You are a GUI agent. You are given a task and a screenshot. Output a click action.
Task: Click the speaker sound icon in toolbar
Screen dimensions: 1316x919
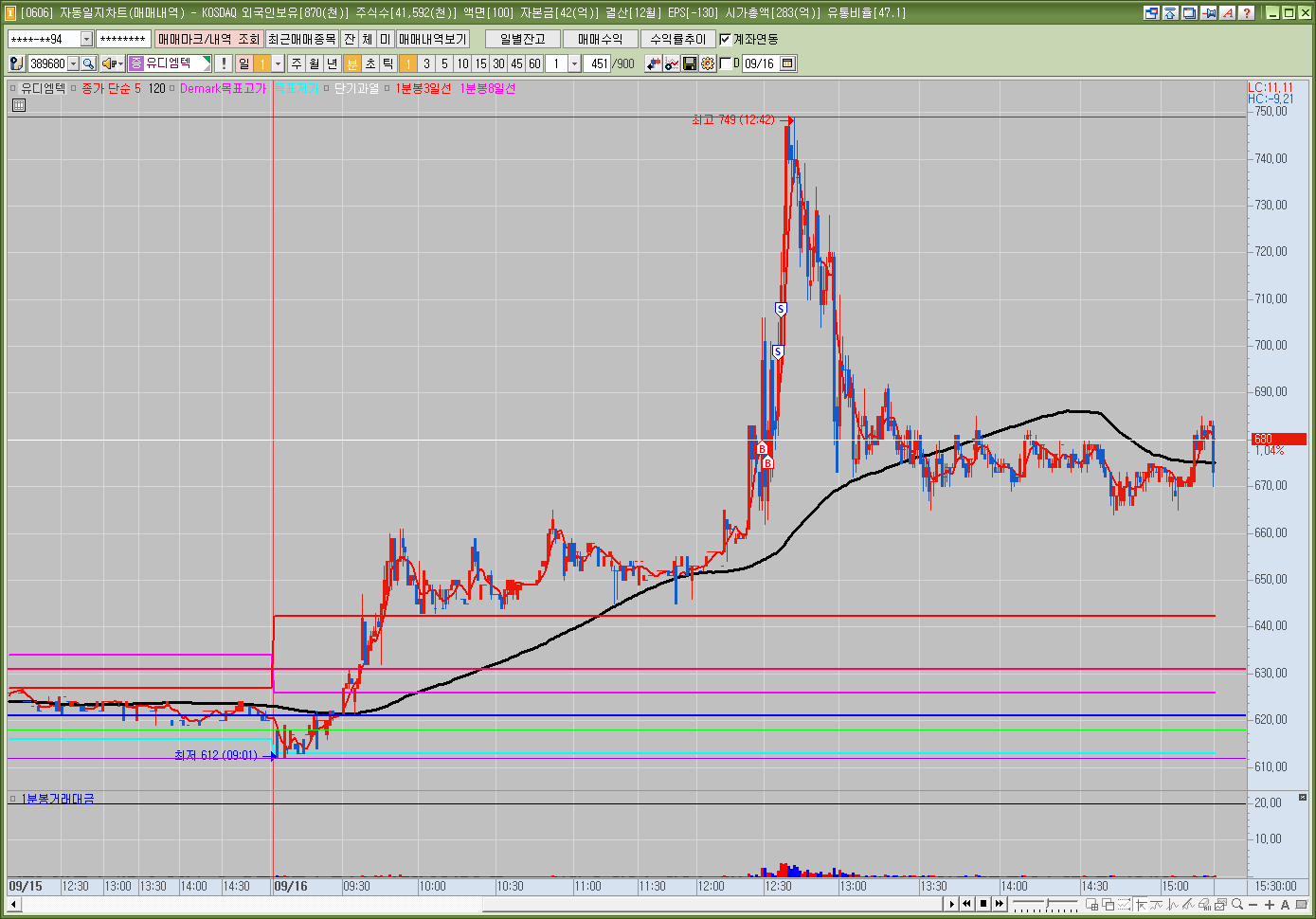pos(110,63)
